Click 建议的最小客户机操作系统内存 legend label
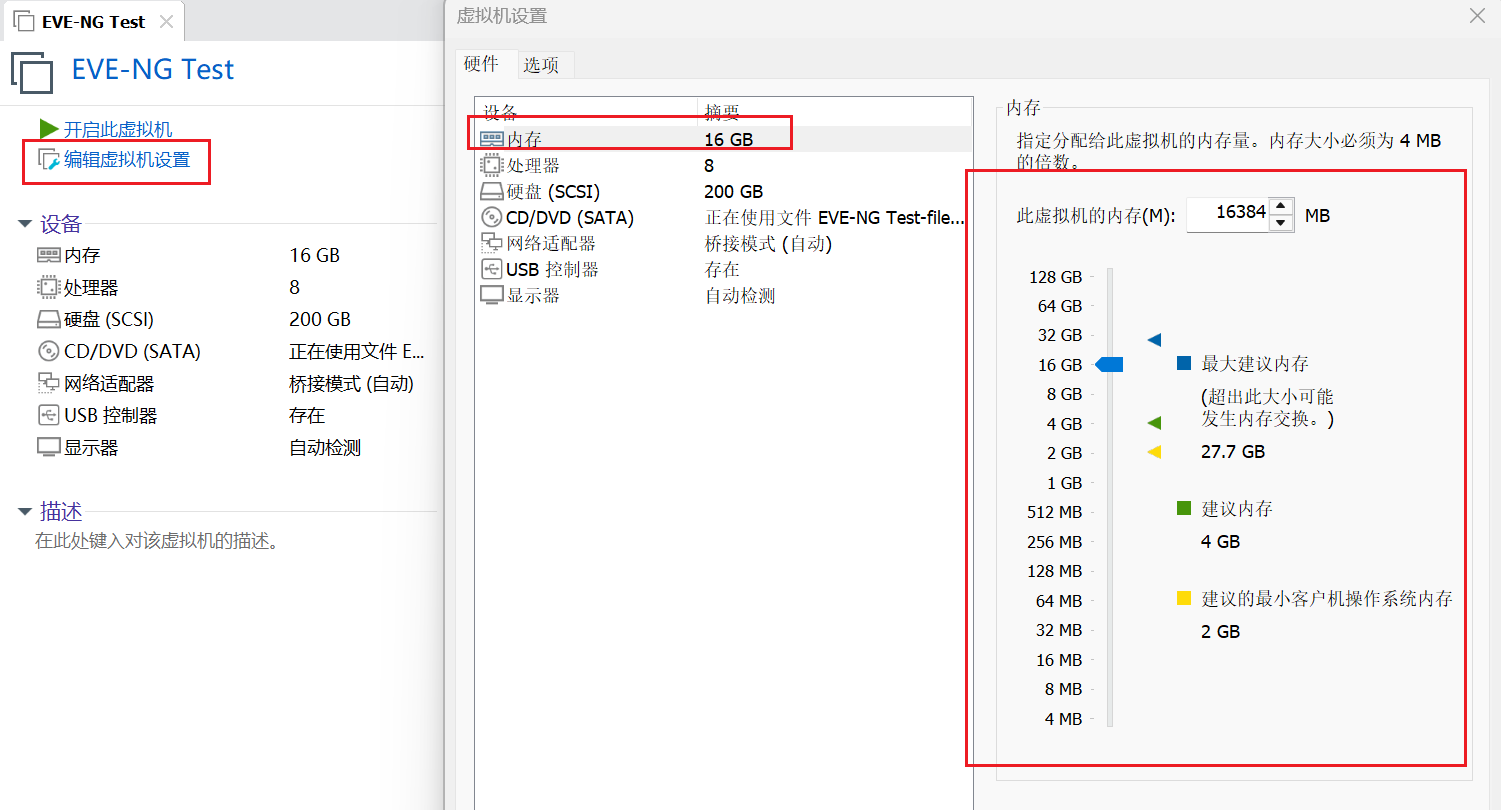This screenshot has height=810, width=1501. (1327, 599)
